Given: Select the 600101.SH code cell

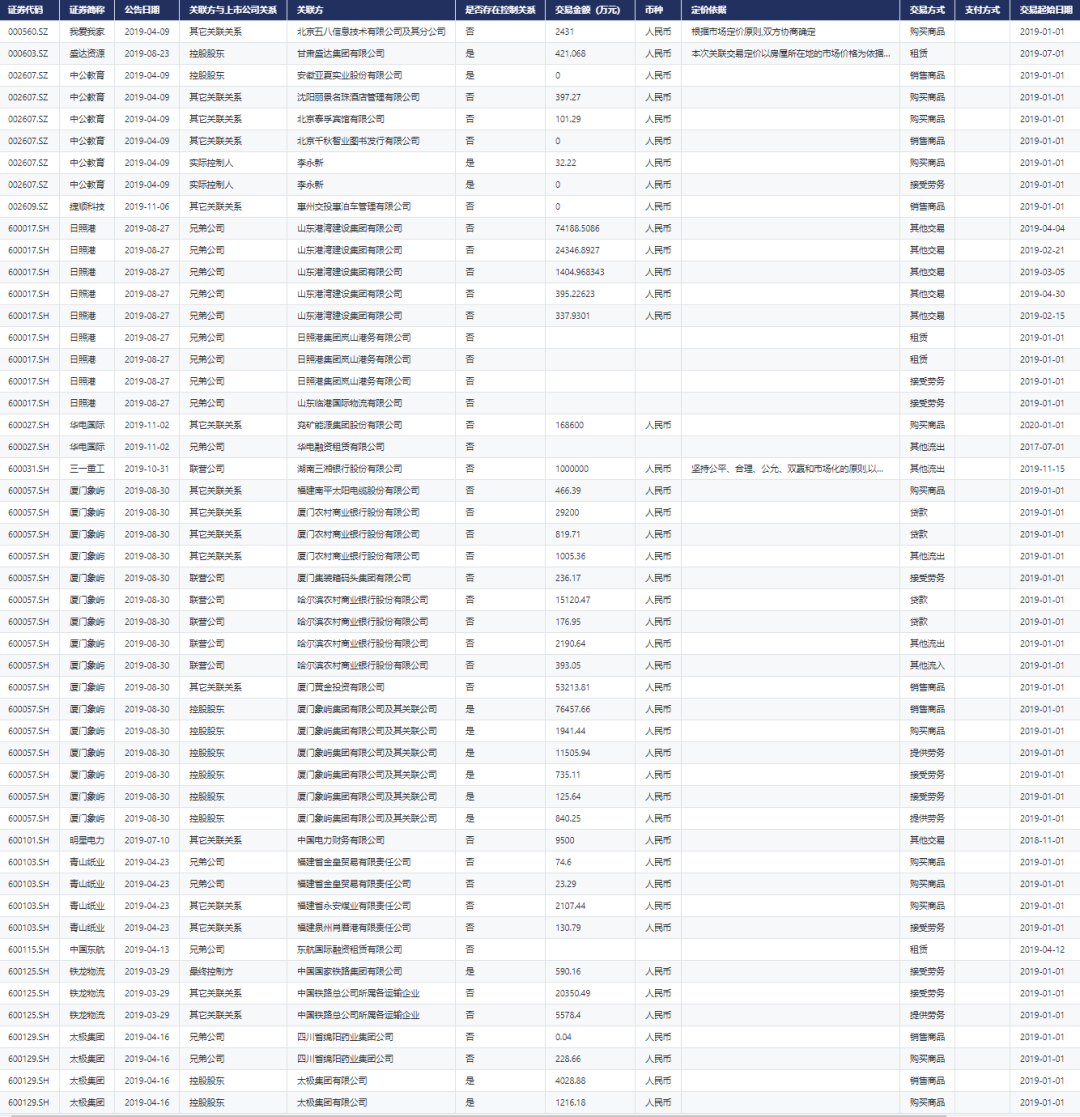Looking at the screenshot, I should (x=28, y=841).
